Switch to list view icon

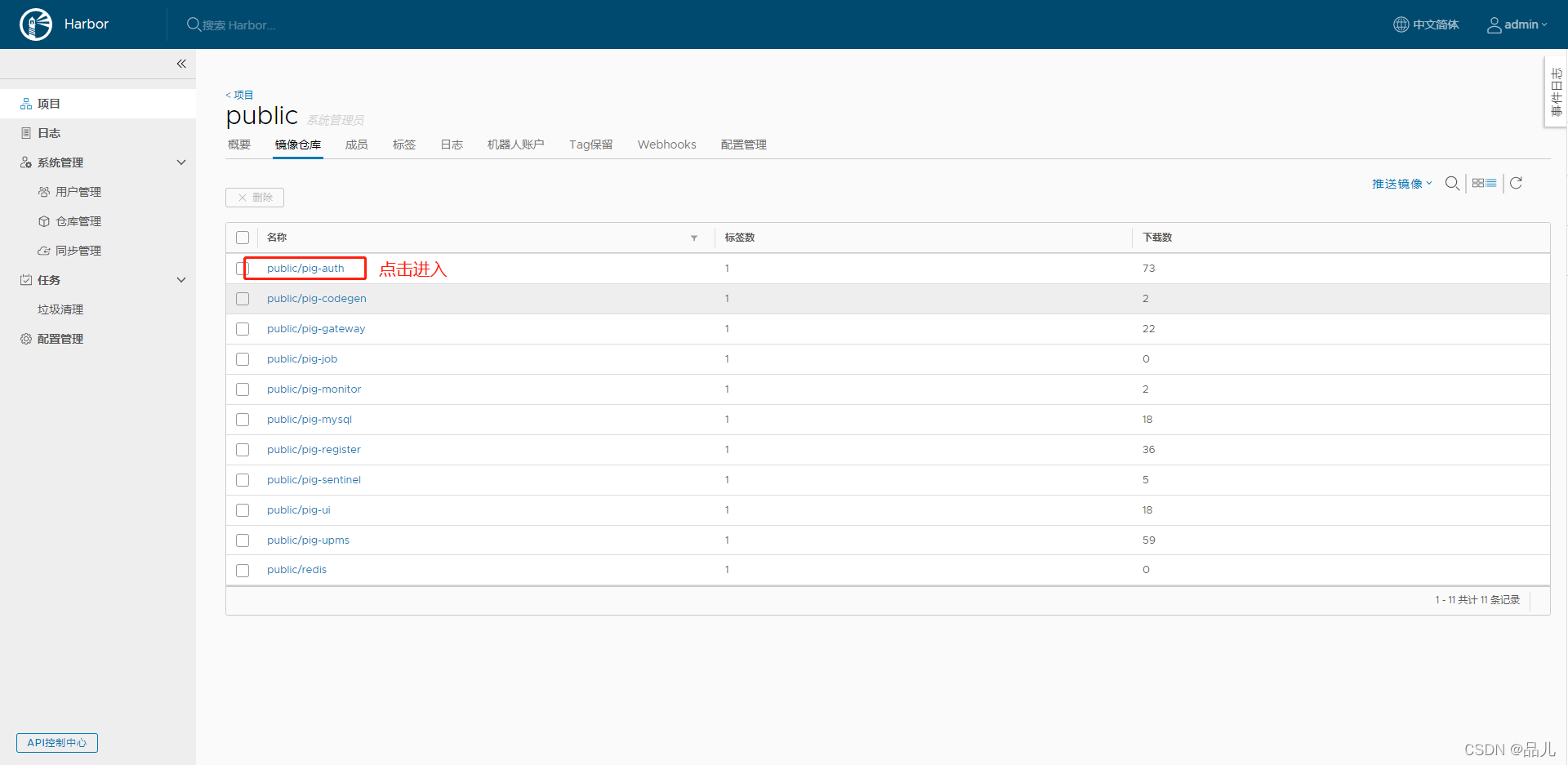click(x=1491, y=183)
